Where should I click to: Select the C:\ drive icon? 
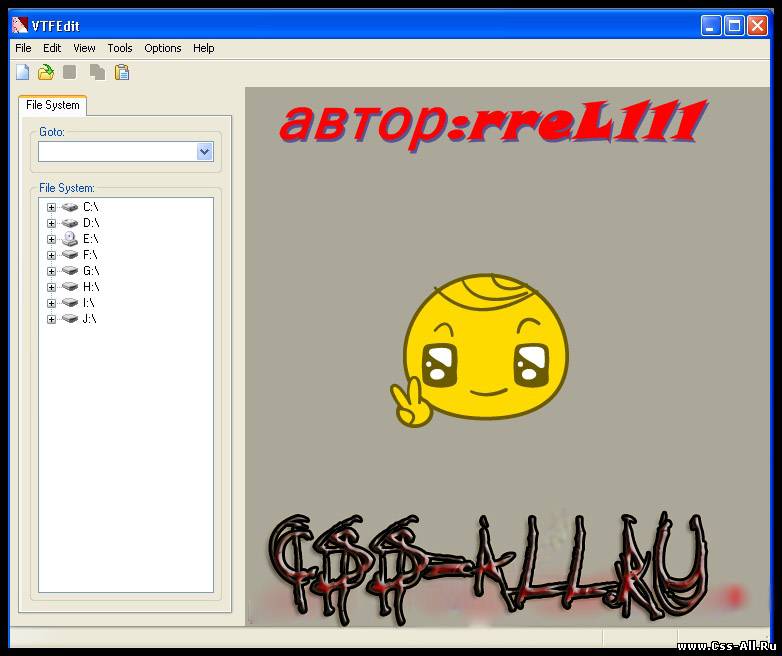(x=70, y=207)
